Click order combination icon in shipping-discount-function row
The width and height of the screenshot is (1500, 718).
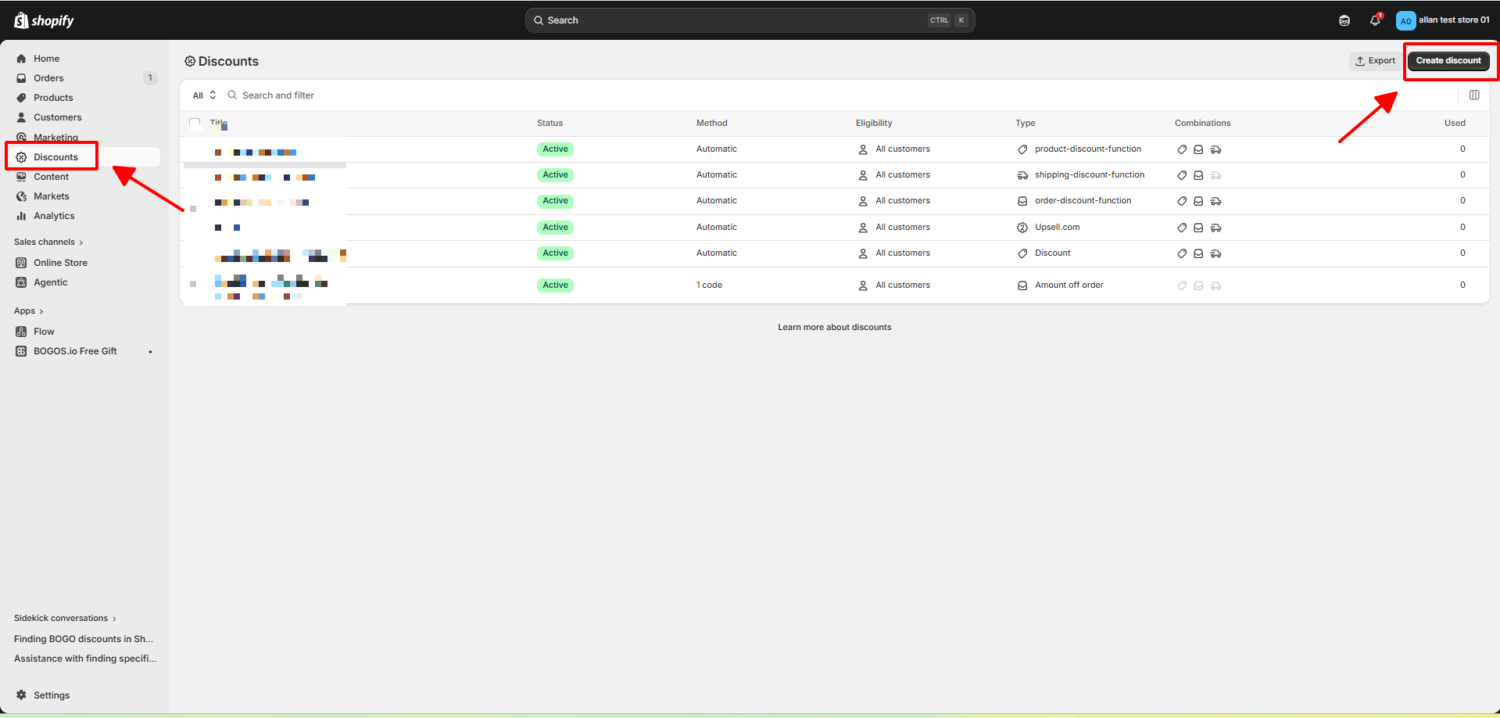point(1198,175)
